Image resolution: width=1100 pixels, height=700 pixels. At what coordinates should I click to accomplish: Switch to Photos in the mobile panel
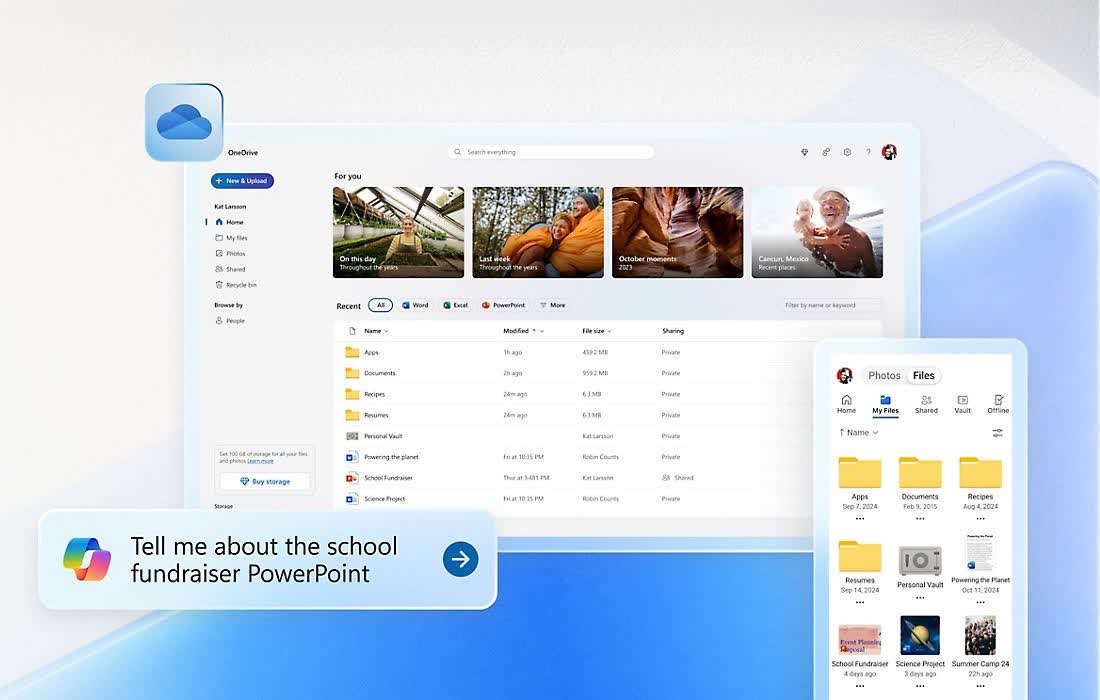click(x=884, y=375)
